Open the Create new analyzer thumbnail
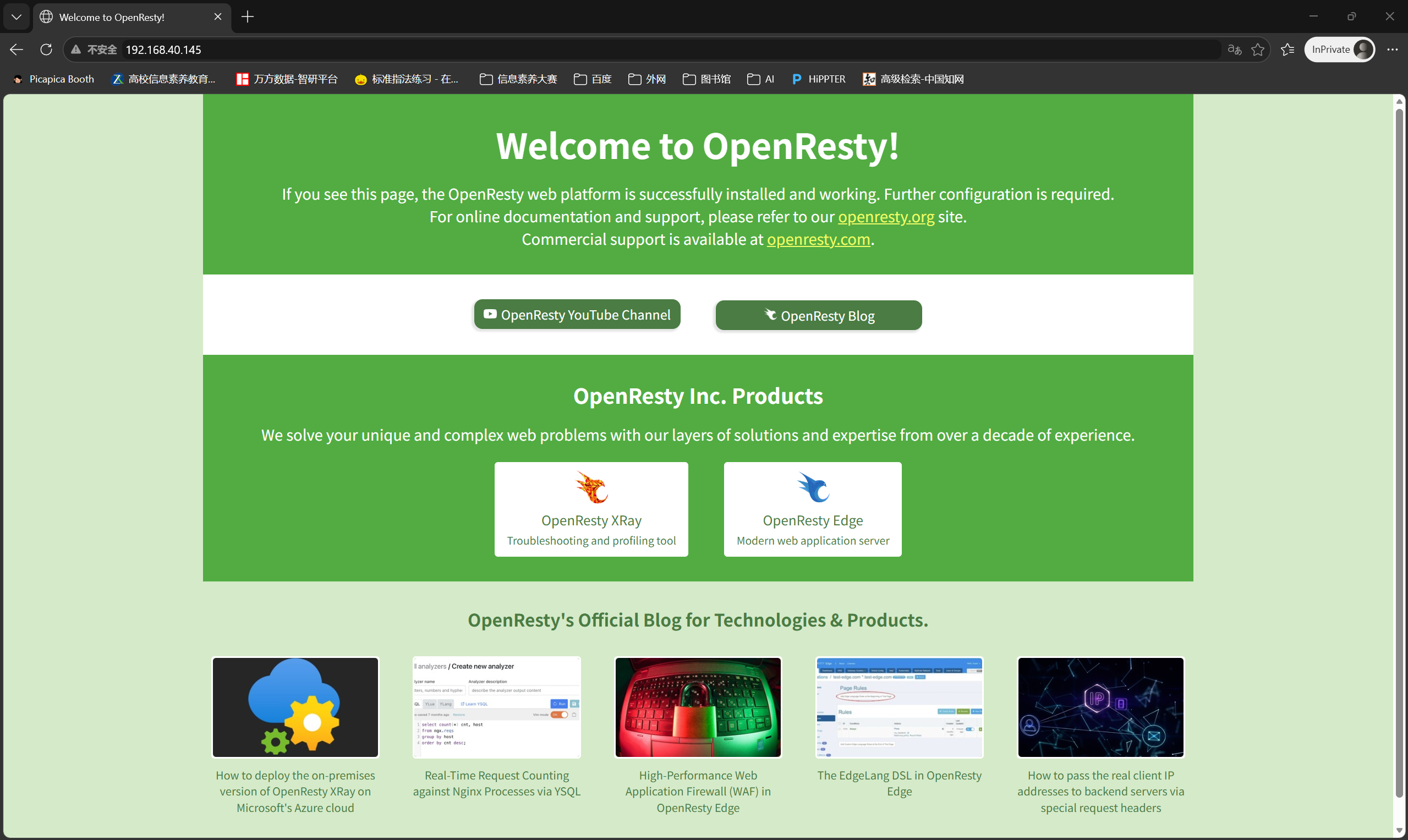 tap(496, 707)
